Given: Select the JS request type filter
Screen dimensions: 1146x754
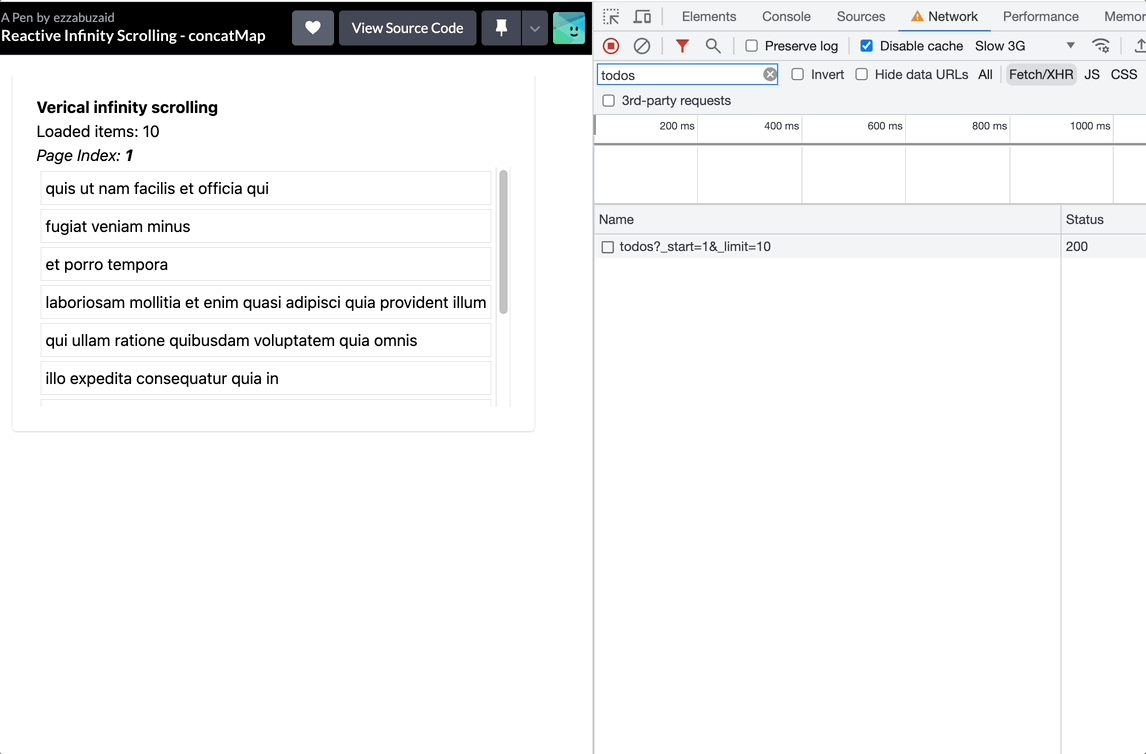Looking at the screenshot, I should click(1092, 75).
